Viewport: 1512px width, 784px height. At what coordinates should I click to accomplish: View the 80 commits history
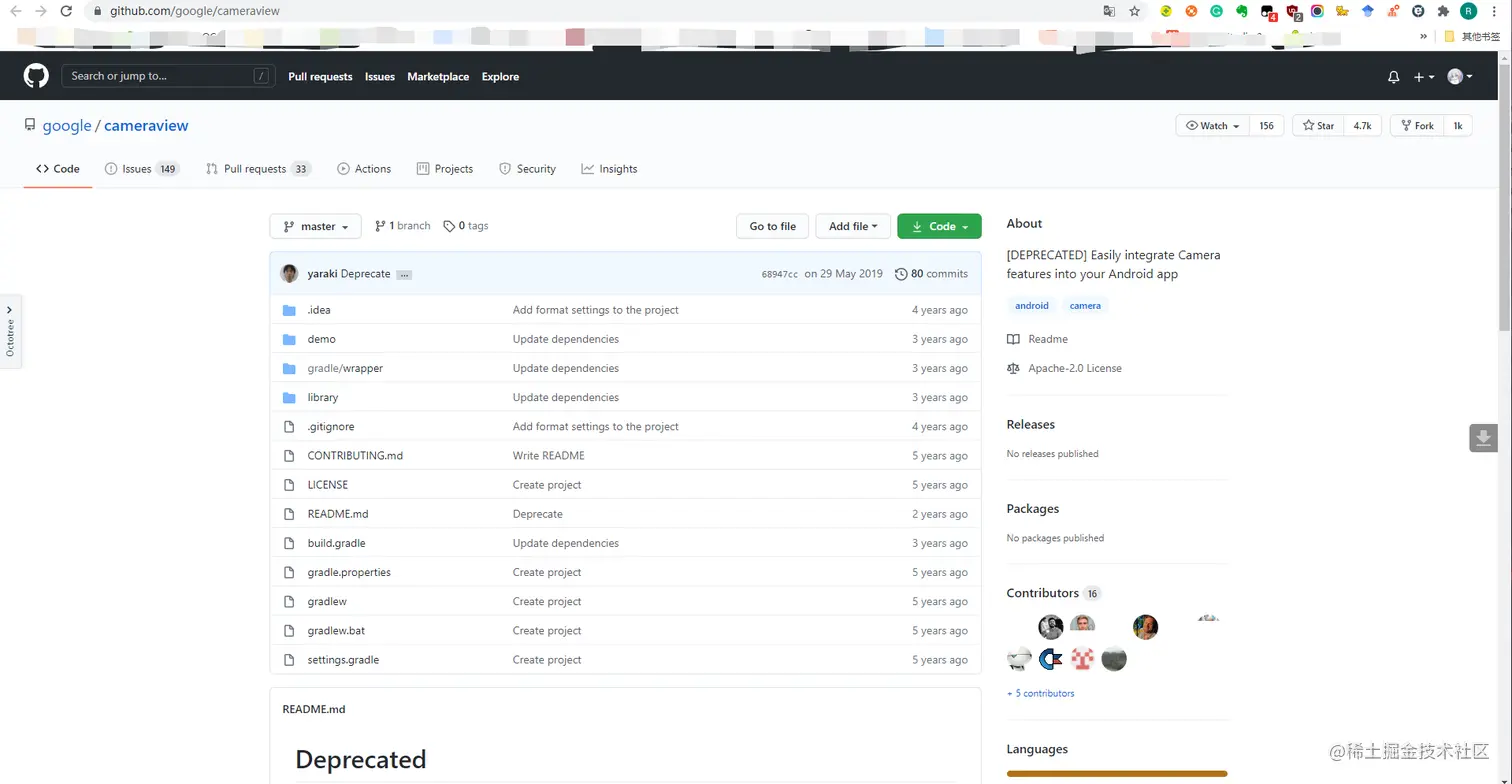[931, 274]
